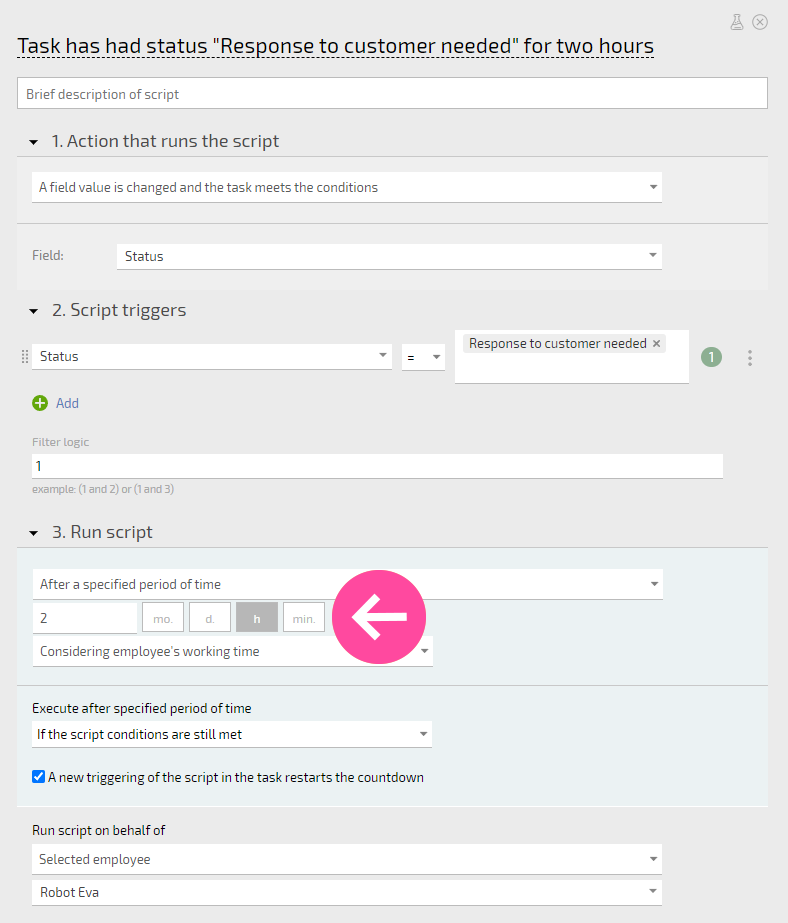
Task: Uncheck 'new triggering restarts the countdown' checkbox
Action: pyautogui.click(x=39, y=777)
